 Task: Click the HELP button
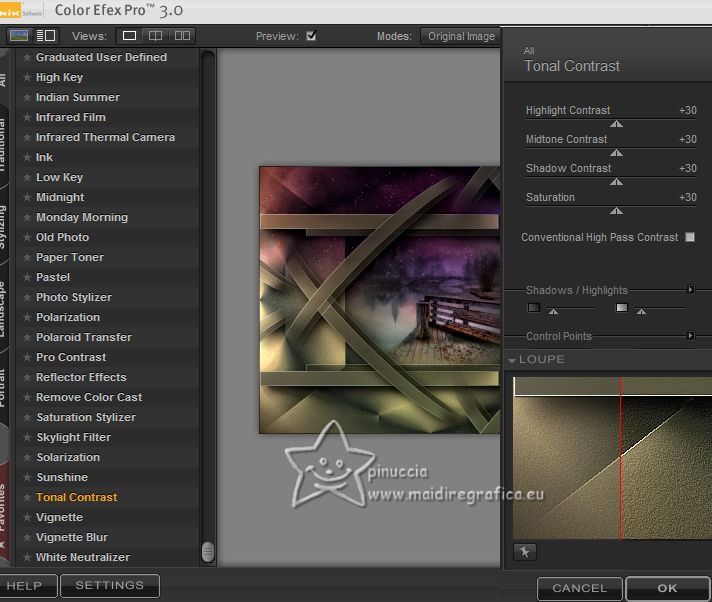coord(25,586)
